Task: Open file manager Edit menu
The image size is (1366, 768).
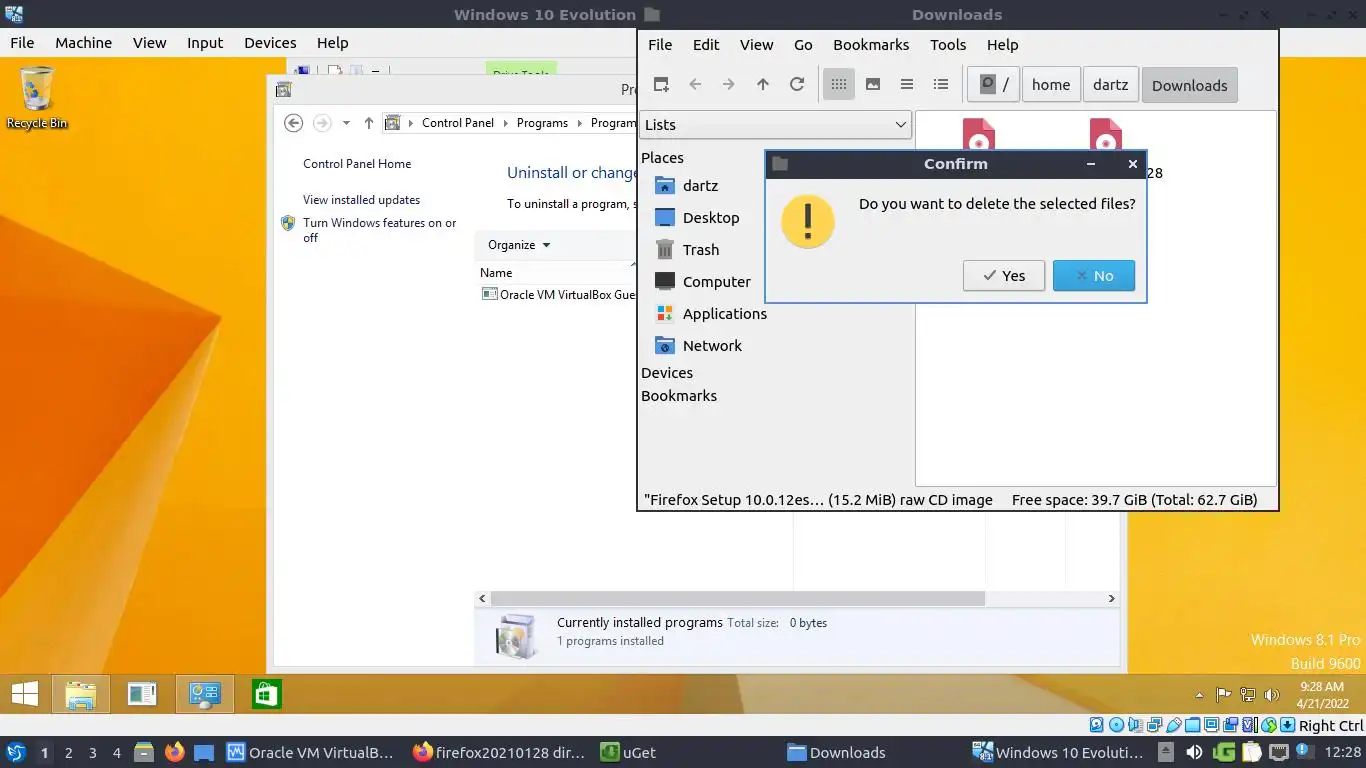Action: click(x=706, y=44)
